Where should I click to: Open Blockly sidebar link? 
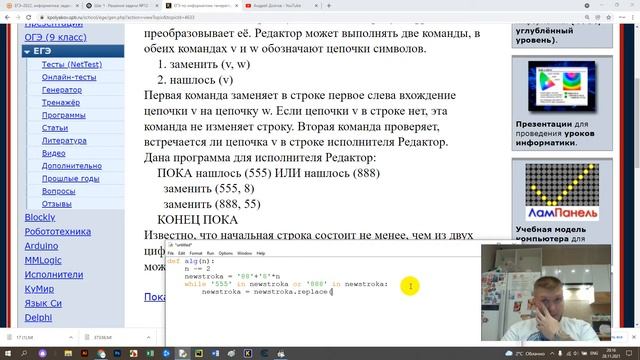(x=40, y=218)
